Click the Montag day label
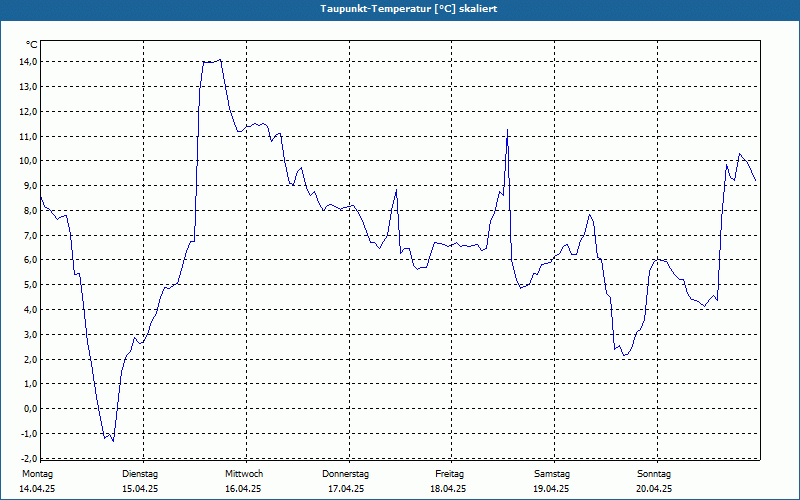Screen dimensions: 800x500 click(37, 474)
